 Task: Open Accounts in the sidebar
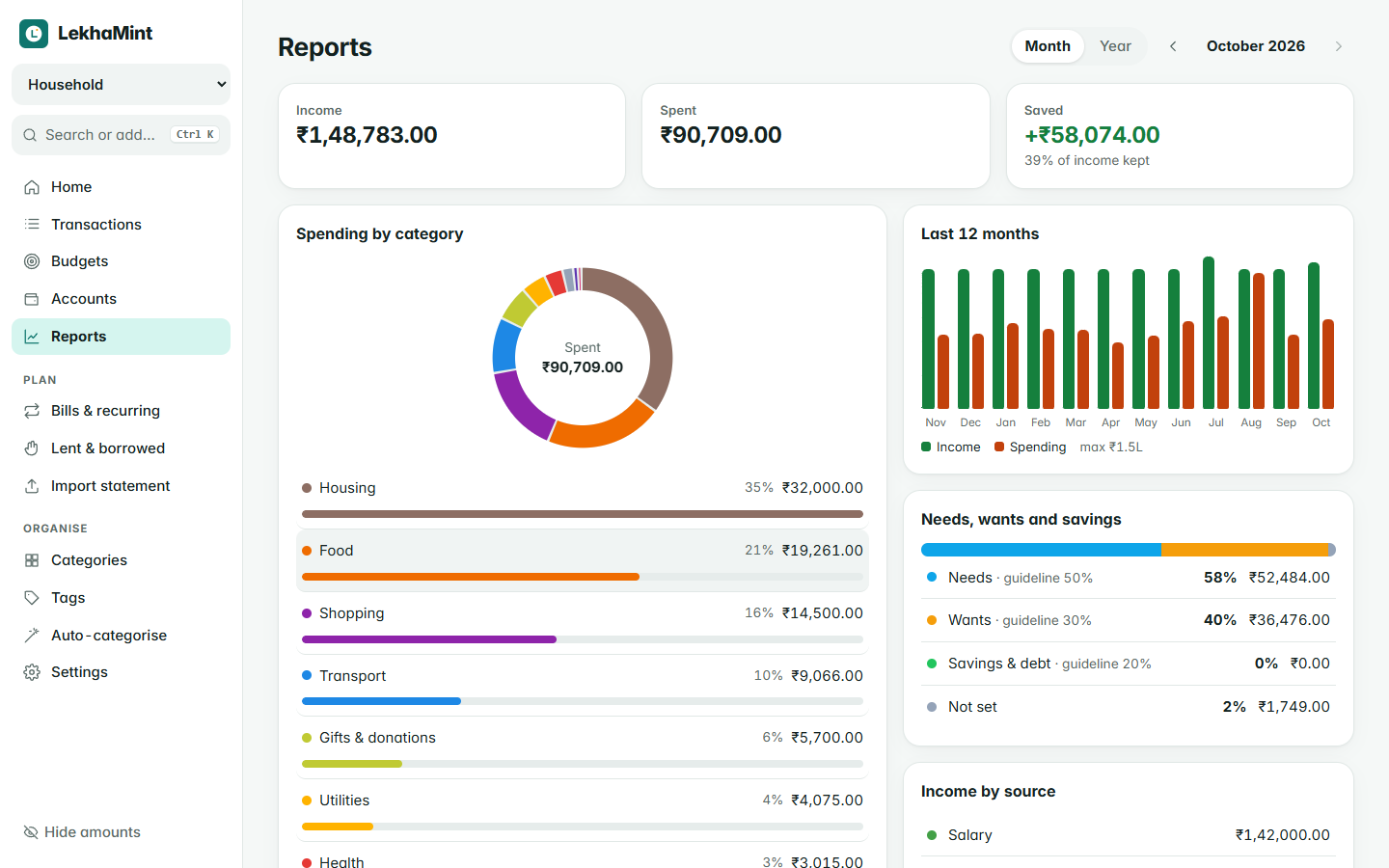click(122, 299)
